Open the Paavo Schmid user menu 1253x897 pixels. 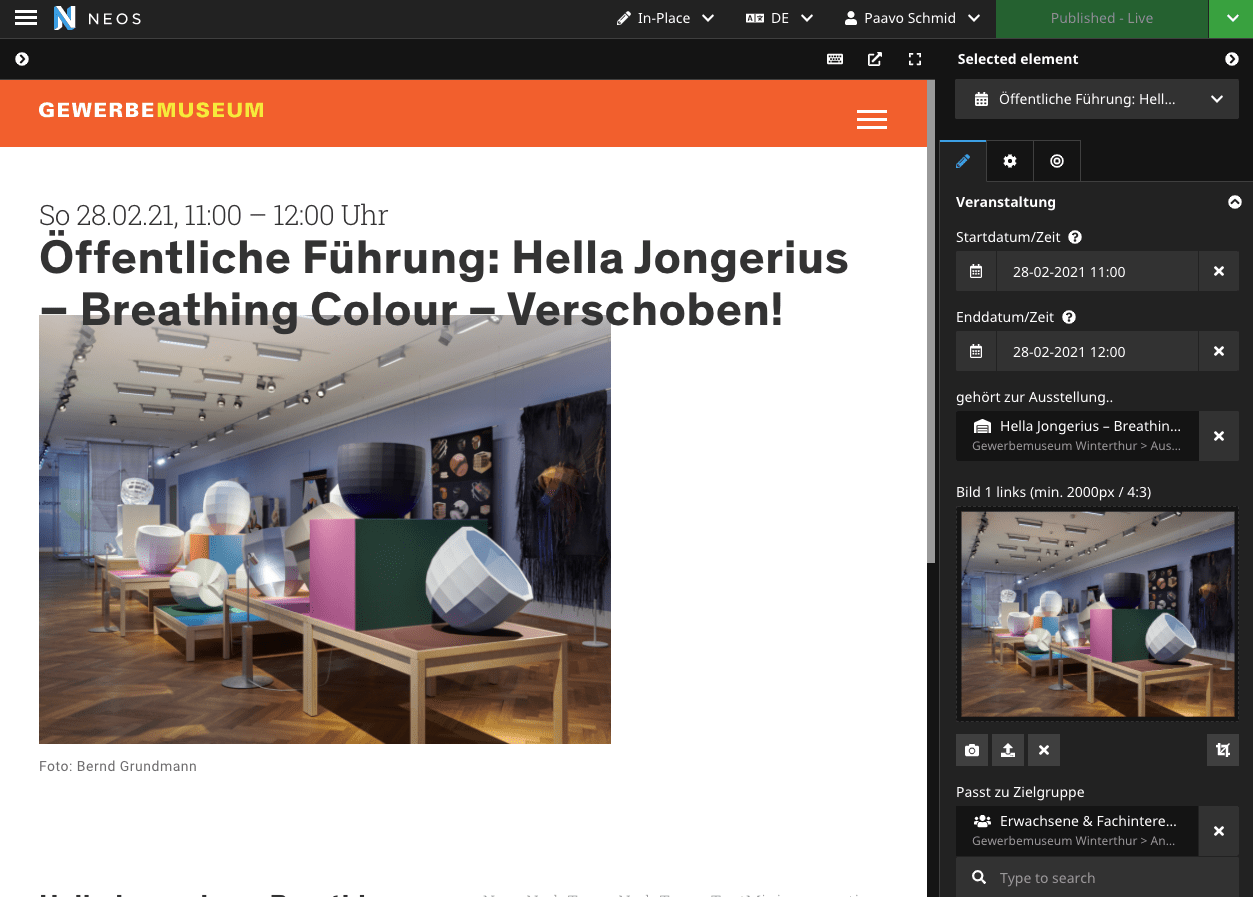[x=910, y=18]
